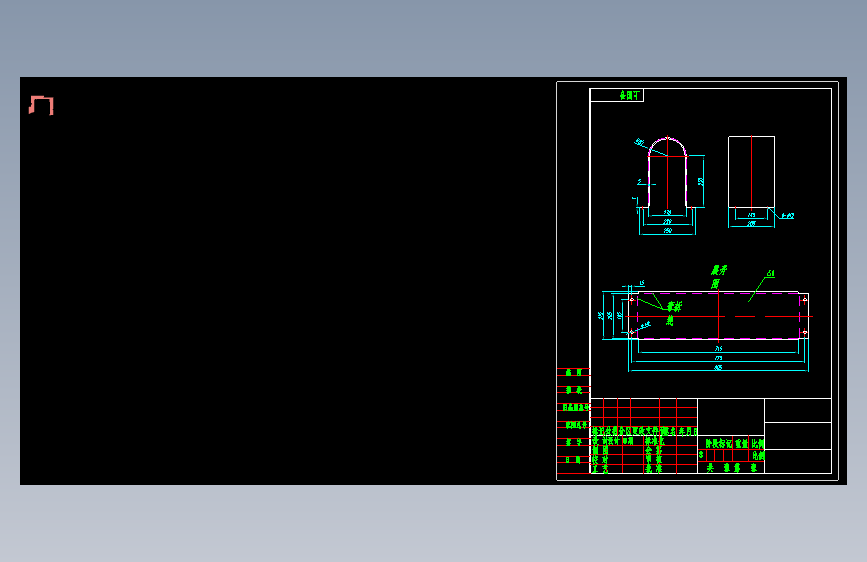Viewport: 867px width, 562px height.
Task: Click the green note text inside the plan view
Action: click(x=673, y=313)
